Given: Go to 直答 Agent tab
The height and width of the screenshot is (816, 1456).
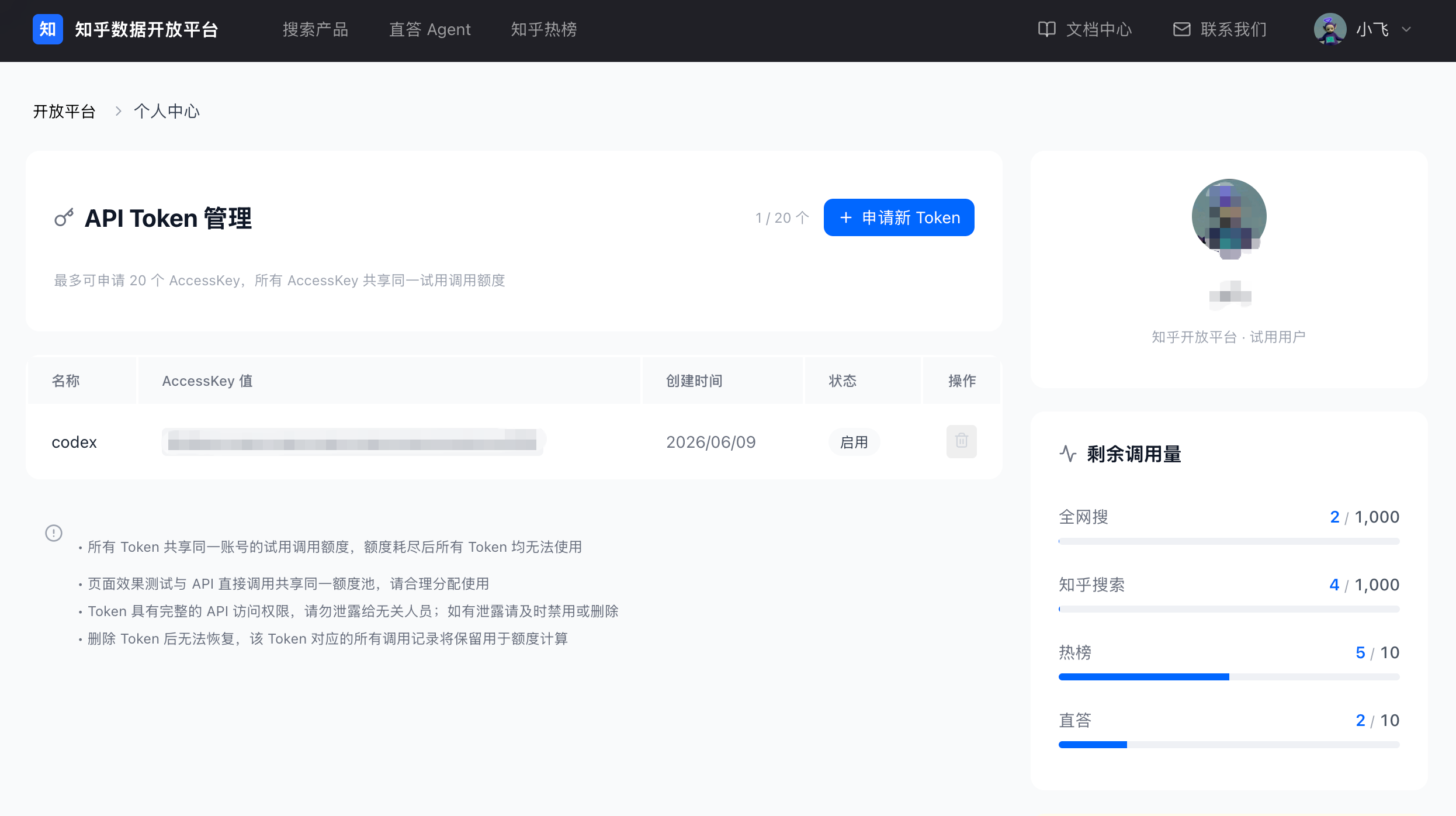Looking at the screenshot, I should (429, 29).
